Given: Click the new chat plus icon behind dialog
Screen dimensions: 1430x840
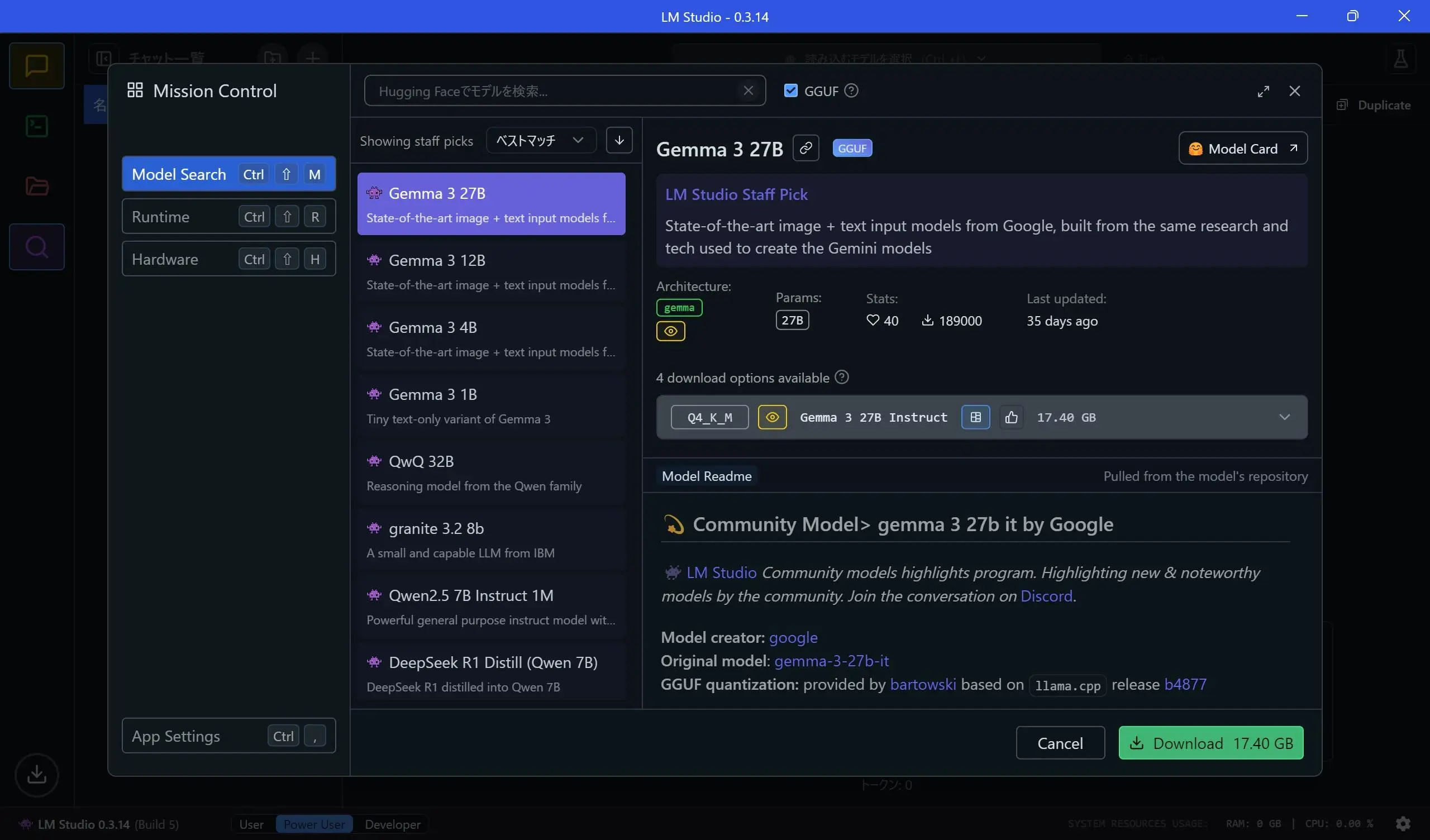Looking at the screenshot, I should (x=313, y=58).
